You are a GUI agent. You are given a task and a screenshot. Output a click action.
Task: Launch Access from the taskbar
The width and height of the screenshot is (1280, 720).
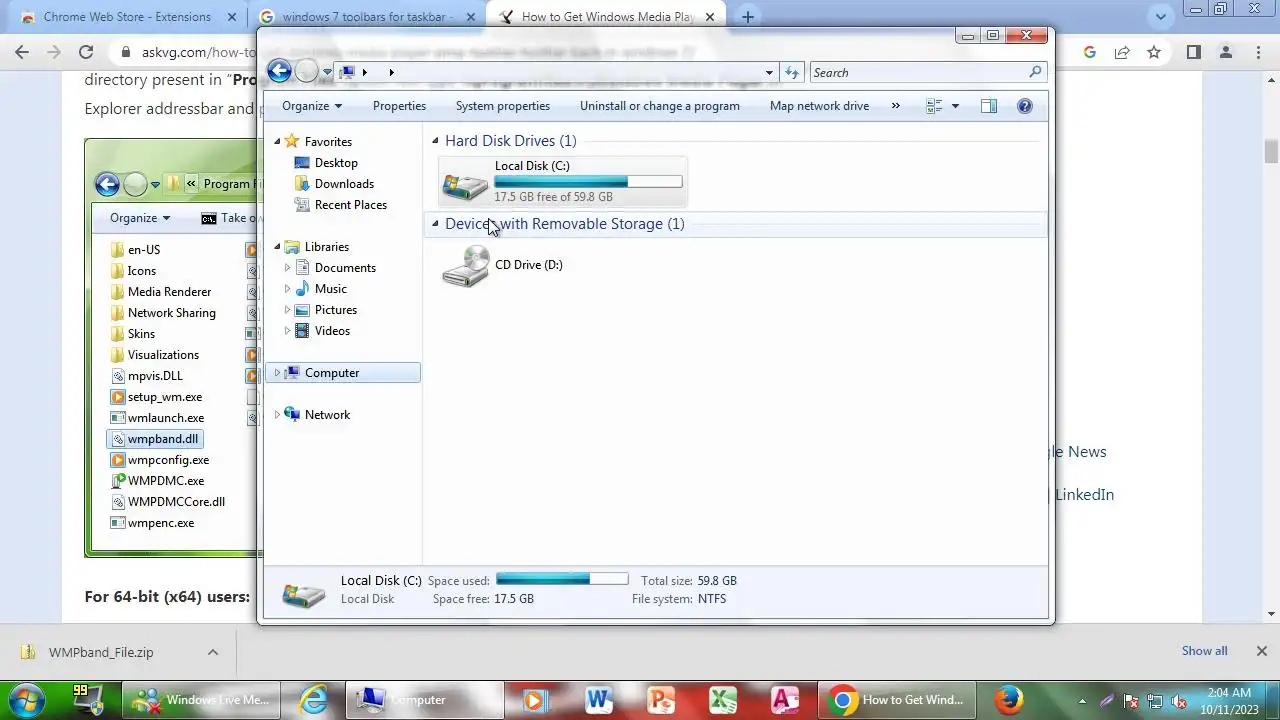click(x=786, y=700)
